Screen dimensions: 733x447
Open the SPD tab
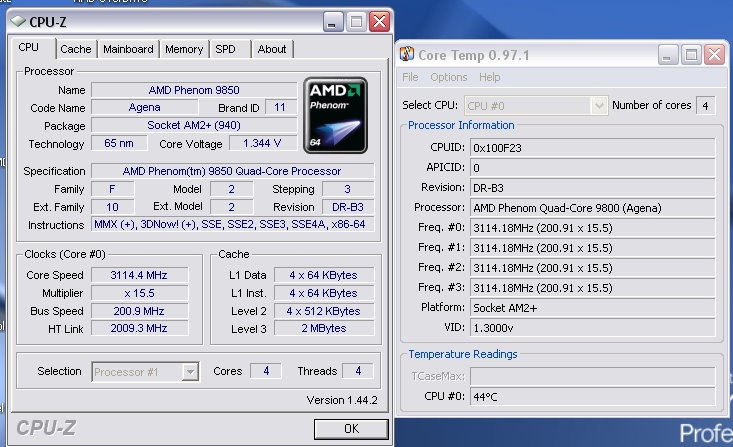(x=225, y=49)
